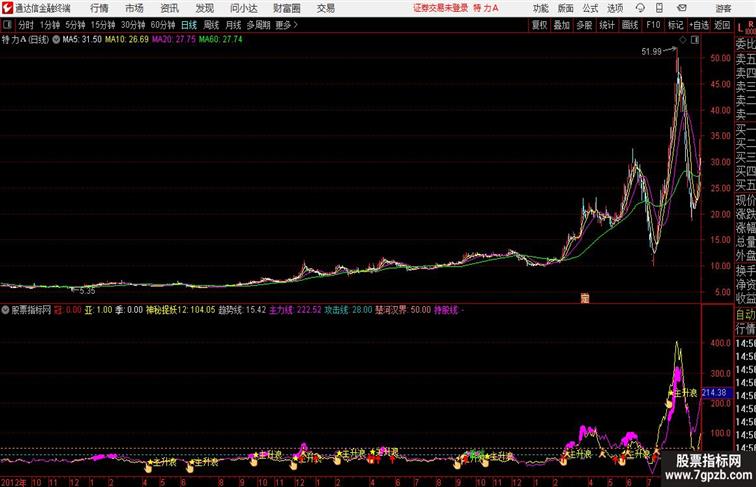The width and height of the screenshot is (756, 487).
Task: Toggle the left panel icon beside 分时
Action: (x=7, y=25)
